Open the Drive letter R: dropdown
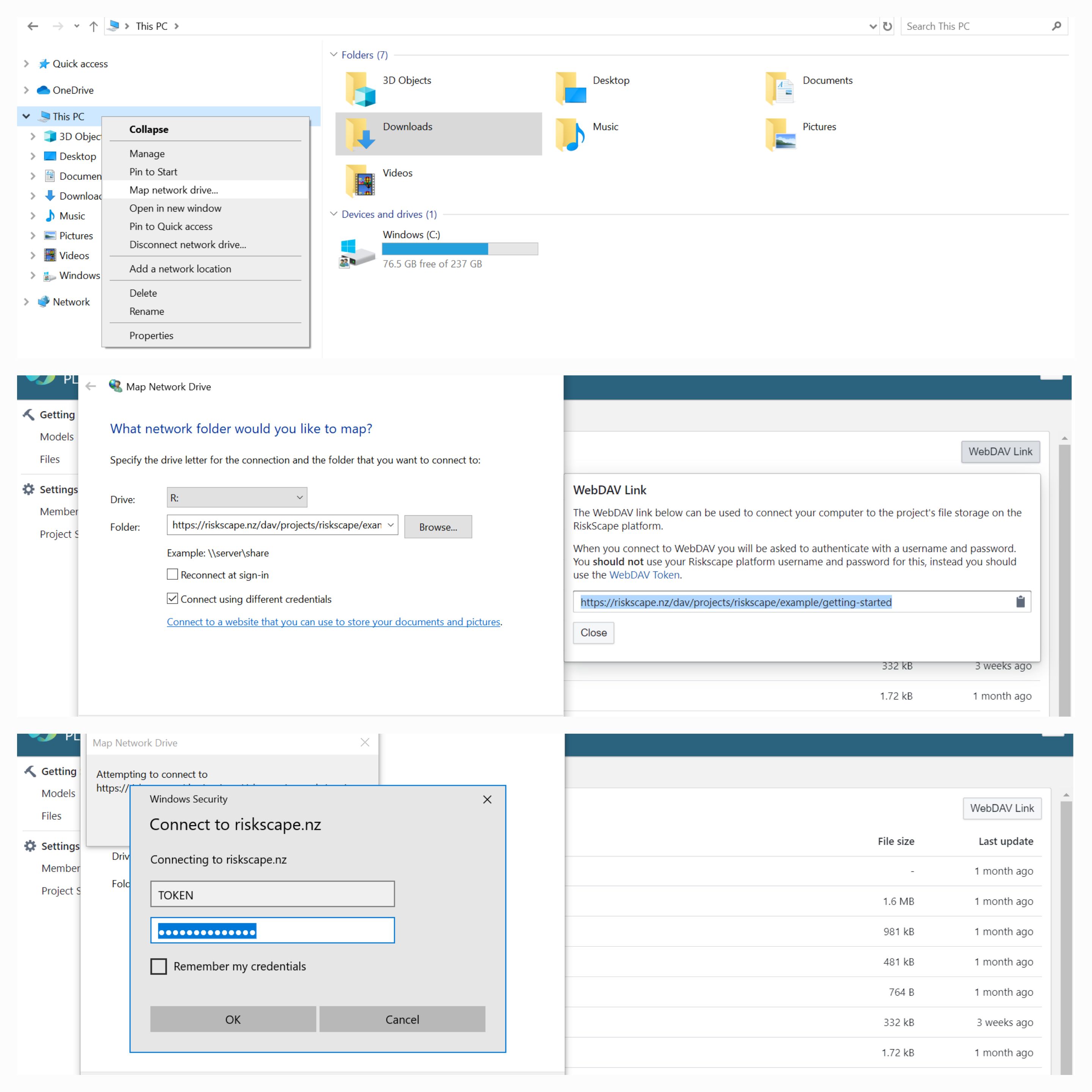Screen dimensions: 1092x1092 237,497
